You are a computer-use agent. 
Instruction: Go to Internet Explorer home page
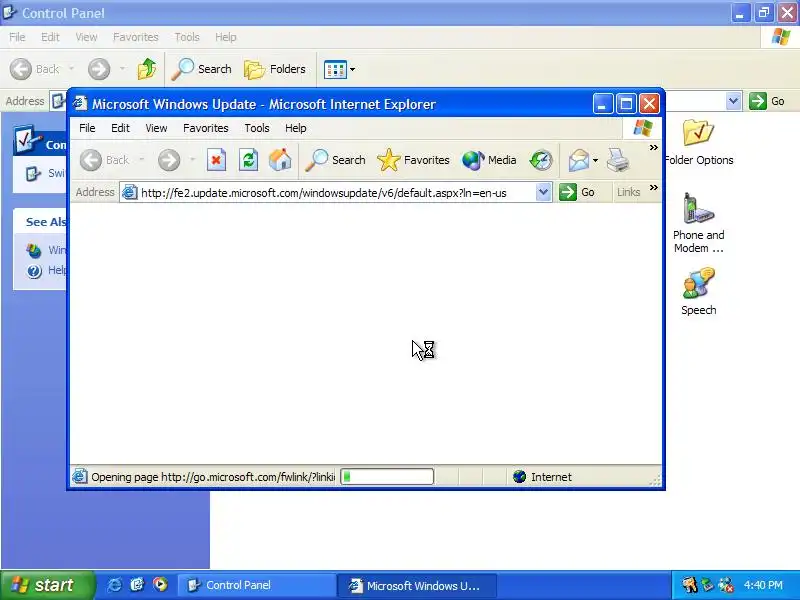(280, 160)
